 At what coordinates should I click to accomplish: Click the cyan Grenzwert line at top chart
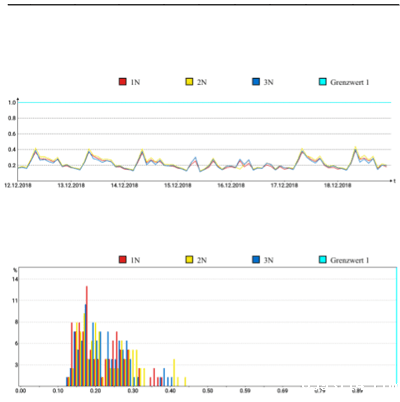(x=204, y=103)
